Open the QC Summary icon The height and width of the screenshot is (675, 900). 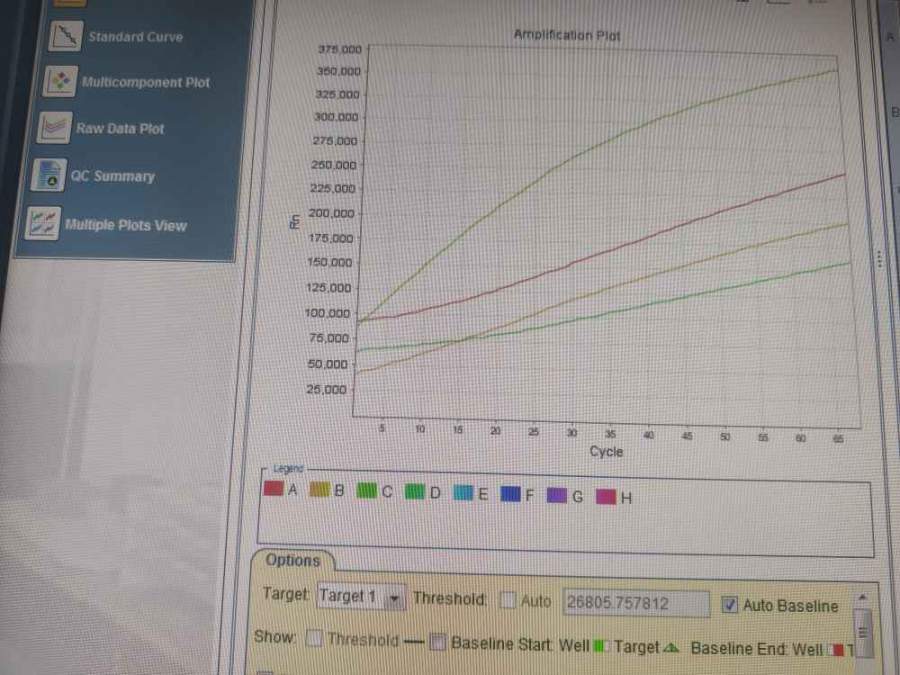[x=48, y=175]
